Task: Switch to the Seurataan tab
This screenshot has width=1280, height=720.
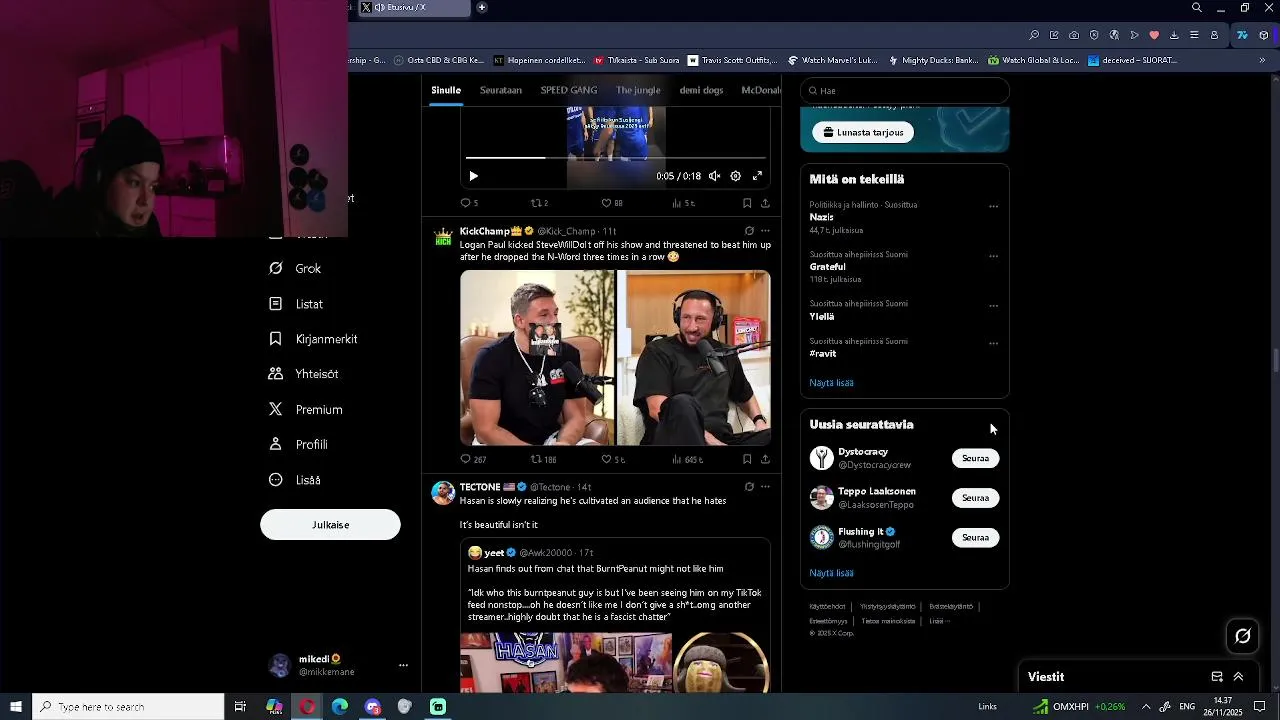Action: point(501,90)
